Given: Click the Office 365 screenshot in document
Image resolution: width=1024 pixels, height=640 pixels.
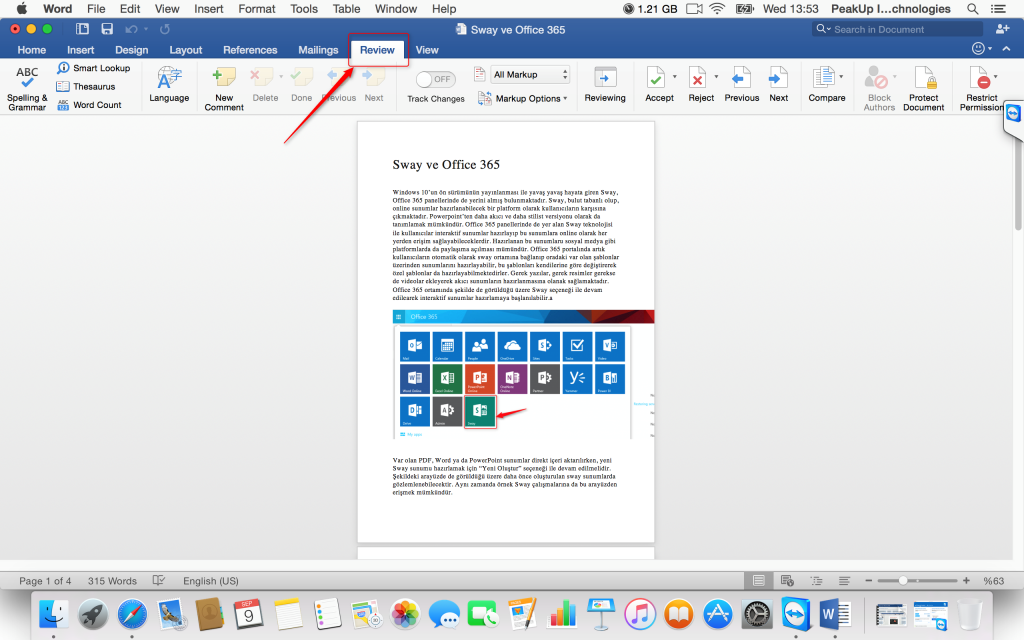Looking at the screenshot, I should coord(523,374).
